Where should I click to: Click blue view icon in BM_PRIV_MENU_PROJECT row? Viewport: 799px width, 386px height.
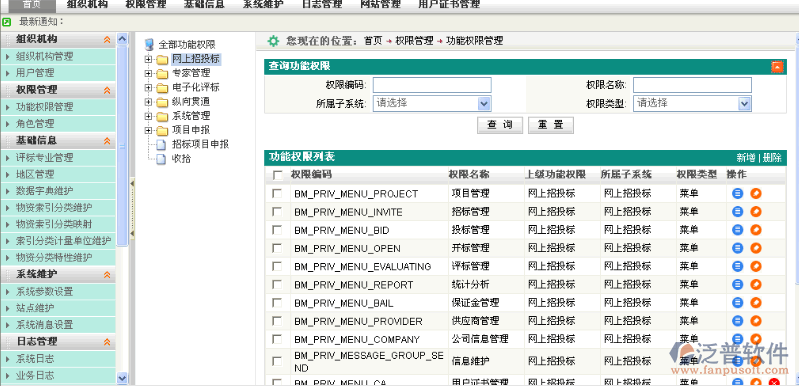click(737, 194)
